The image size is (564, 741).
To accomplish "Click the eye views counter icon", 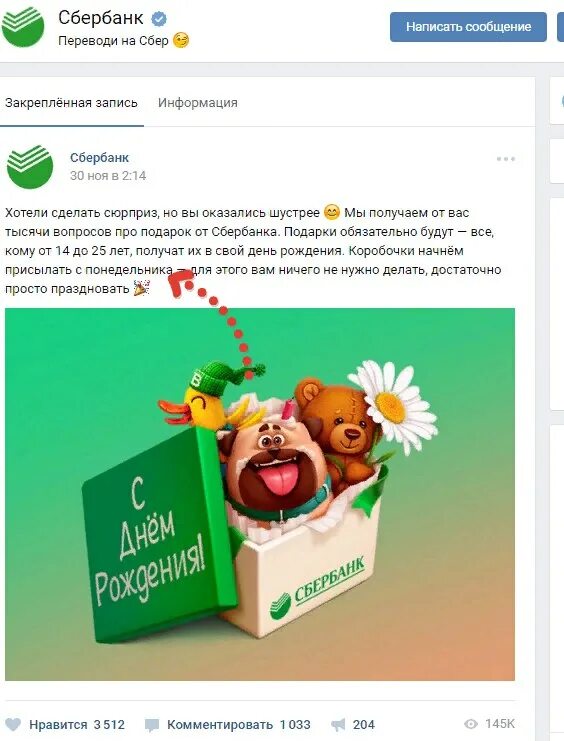I will coord(471,724).
